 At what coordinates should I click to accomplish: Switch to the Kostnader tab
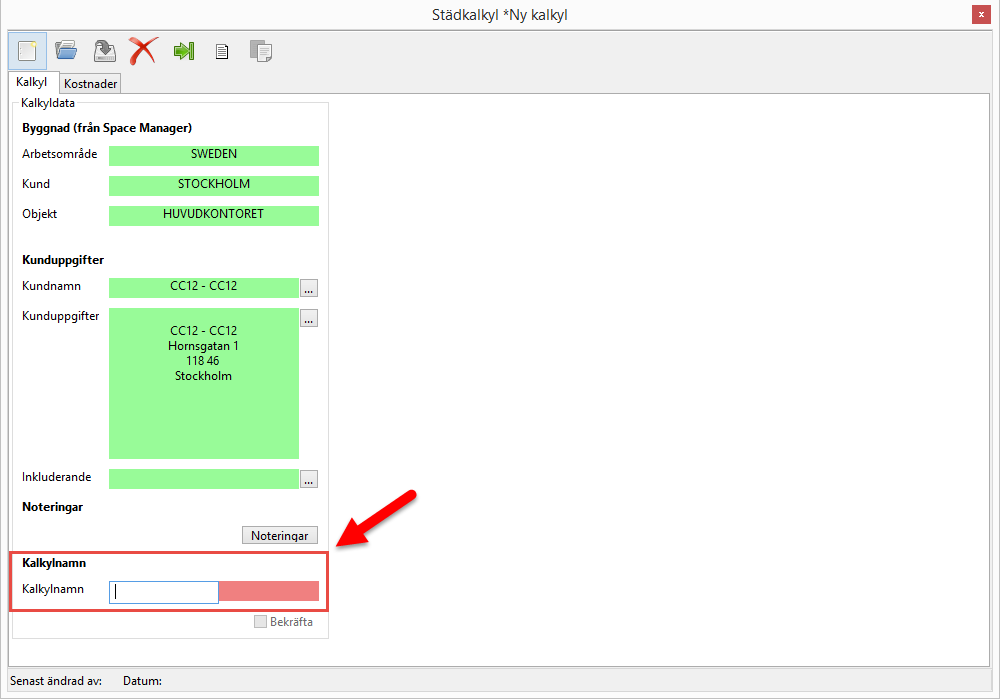click(x=91, y=84)
